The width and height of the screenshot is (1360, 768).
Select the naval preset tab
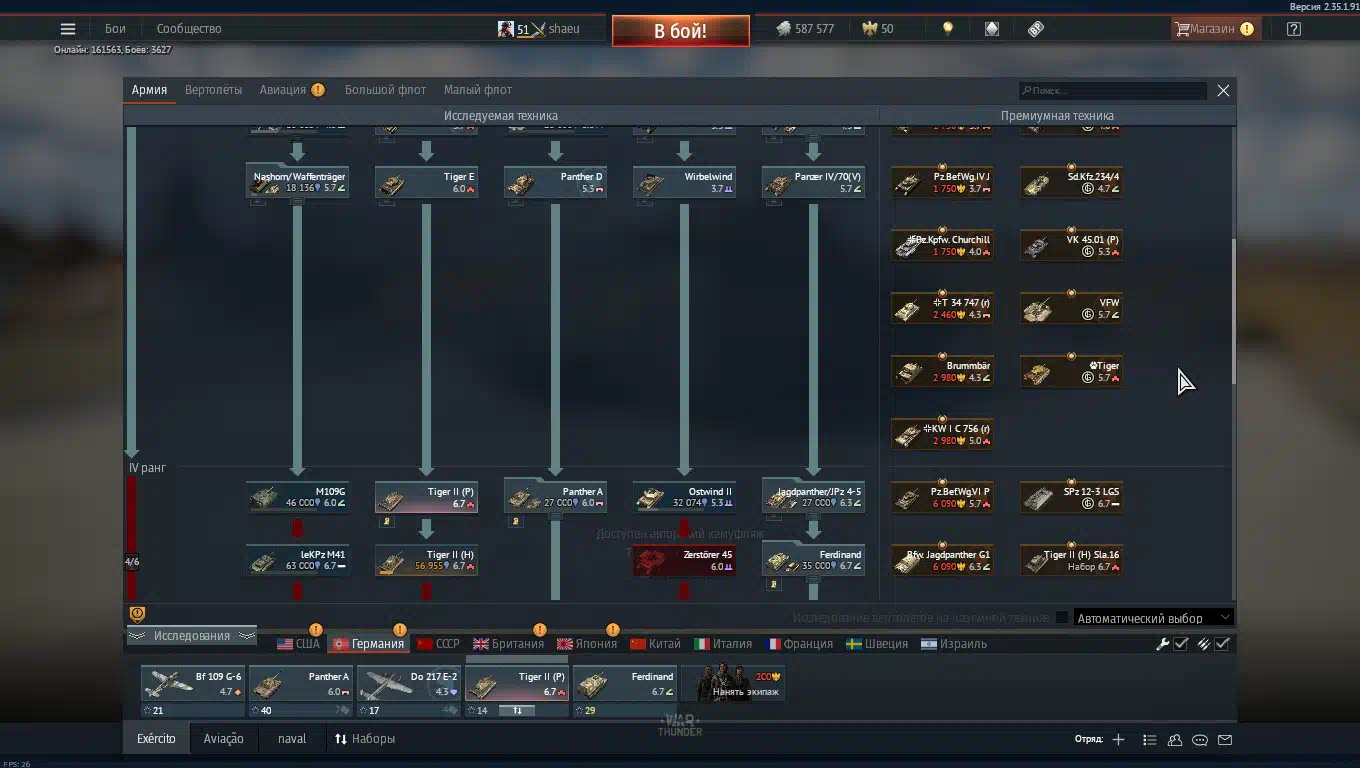click(292, 739)
